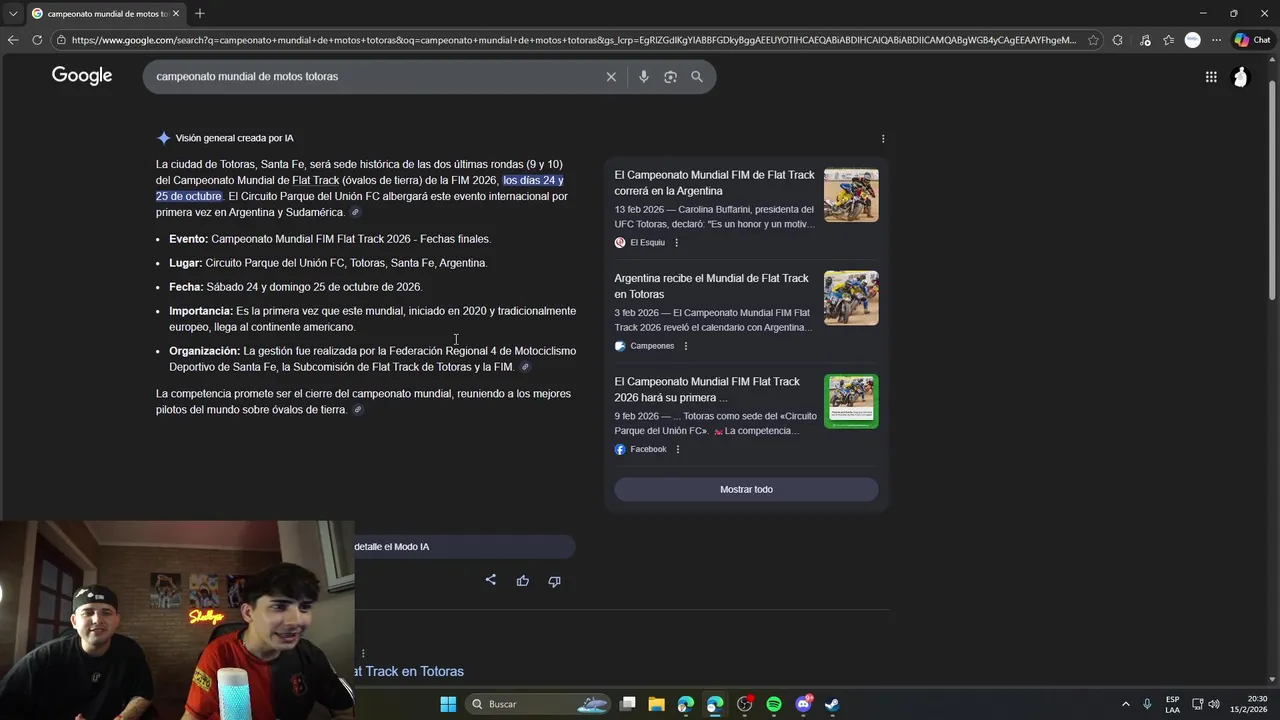Open the Windows Start menu

click(x=448, y=704)
